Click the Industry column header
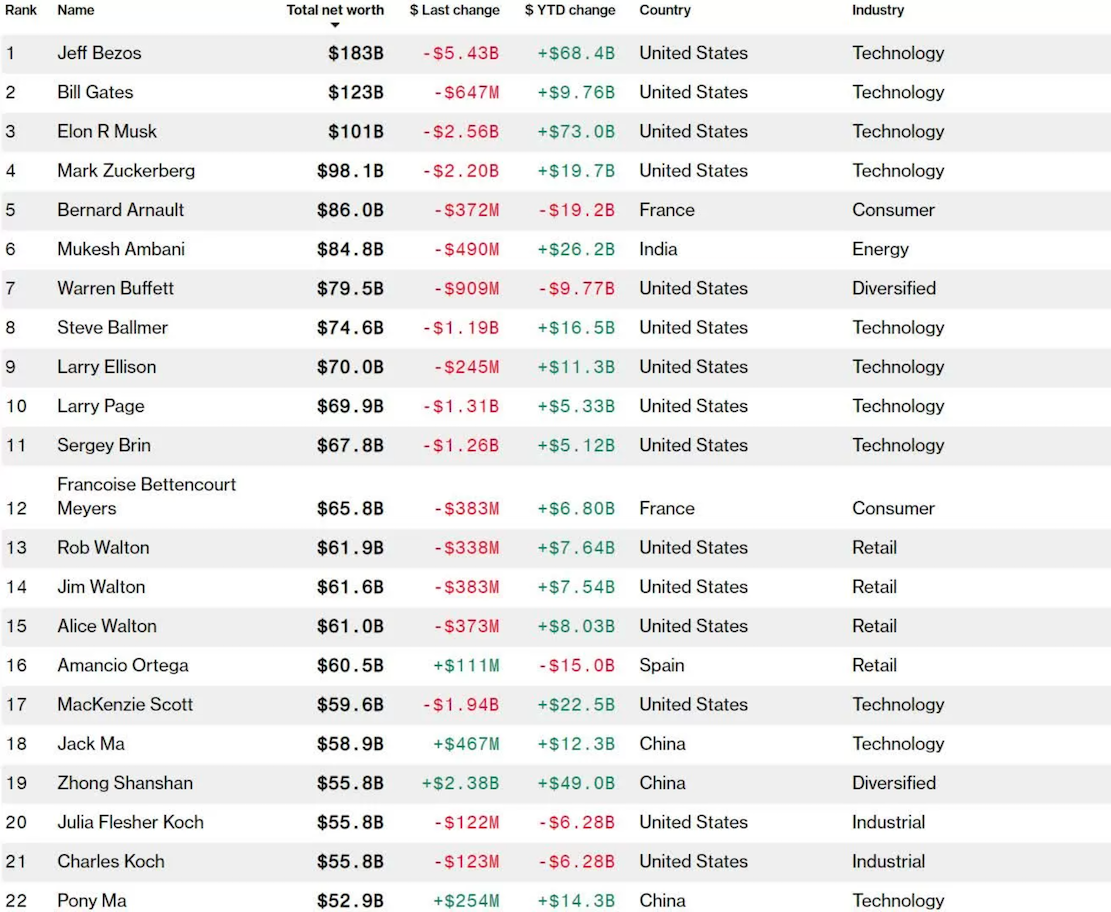Image resolution: width=1111 pixels, height=912 pixels. click(878, 10)
